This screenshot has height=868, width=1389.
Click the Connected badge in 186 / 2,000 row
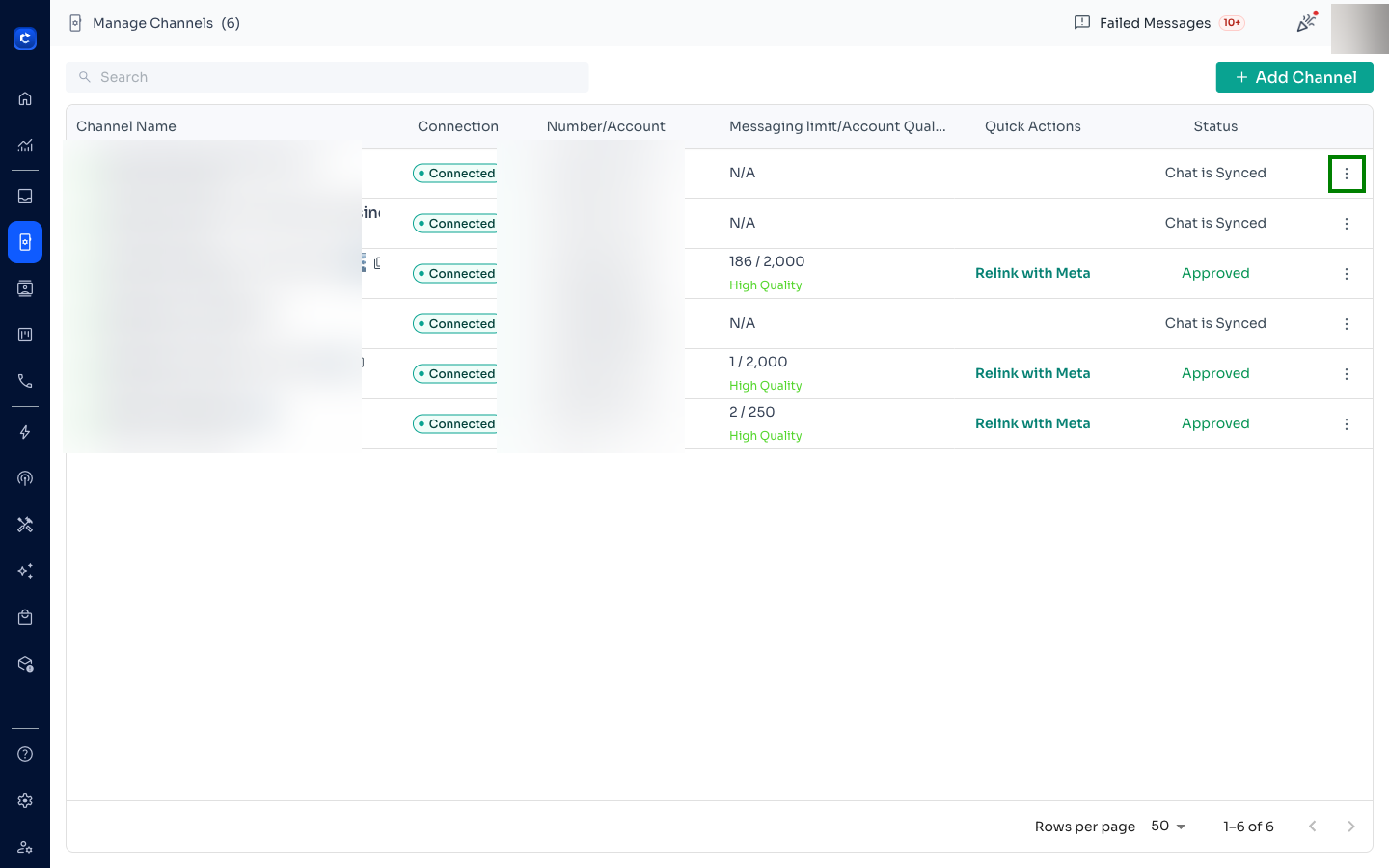point(455,274)
